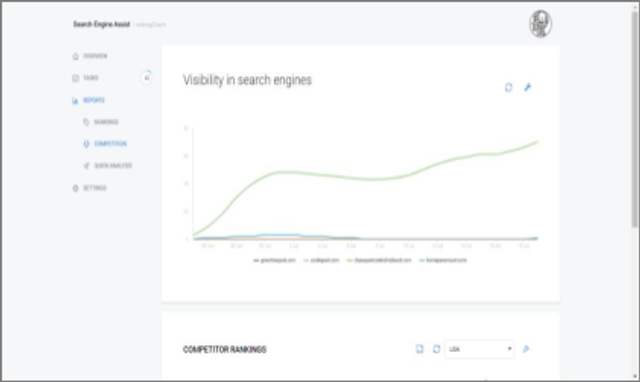The height and width of the screenshot is (382, 640).
Task: Toggle the green series in chart legend
Action: tap(321, 260)
